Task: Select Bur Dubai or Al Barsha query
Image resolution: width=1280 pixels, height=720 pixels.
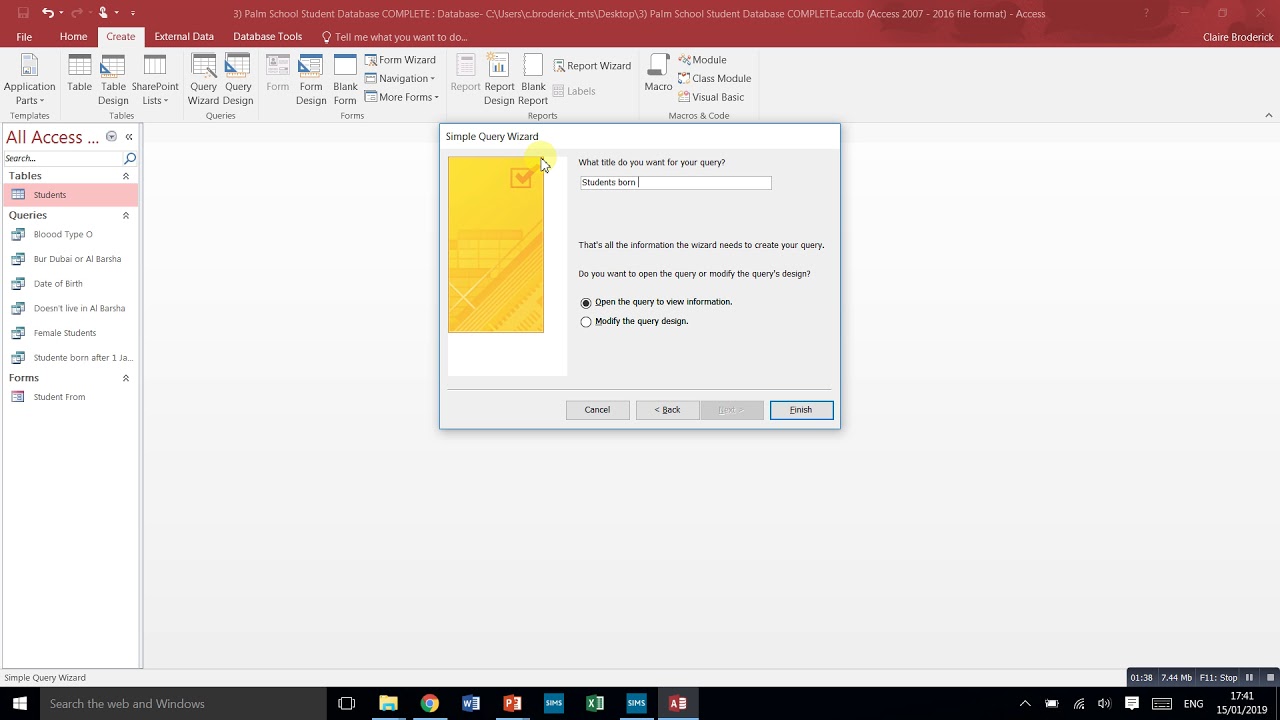Action: (x=70, y=259)
